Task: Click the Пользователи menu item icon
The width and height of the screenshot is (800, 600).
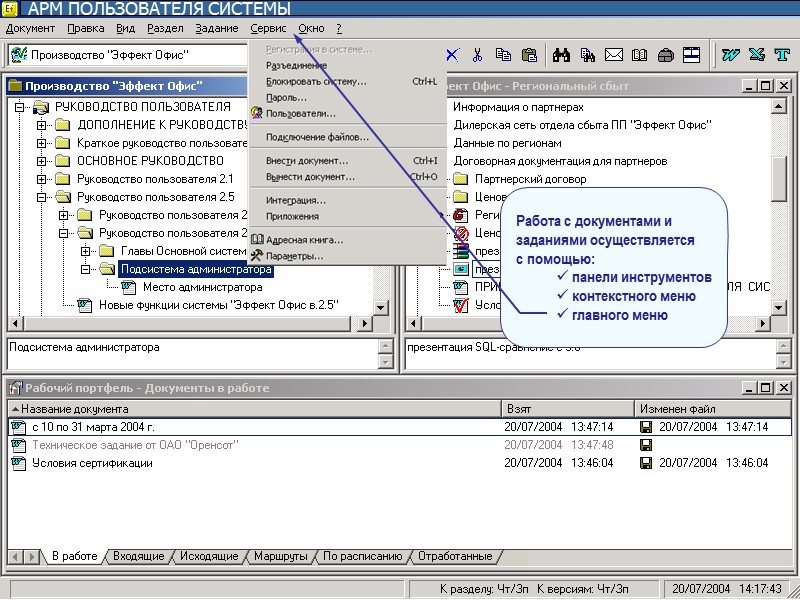Action: point(257,113)
